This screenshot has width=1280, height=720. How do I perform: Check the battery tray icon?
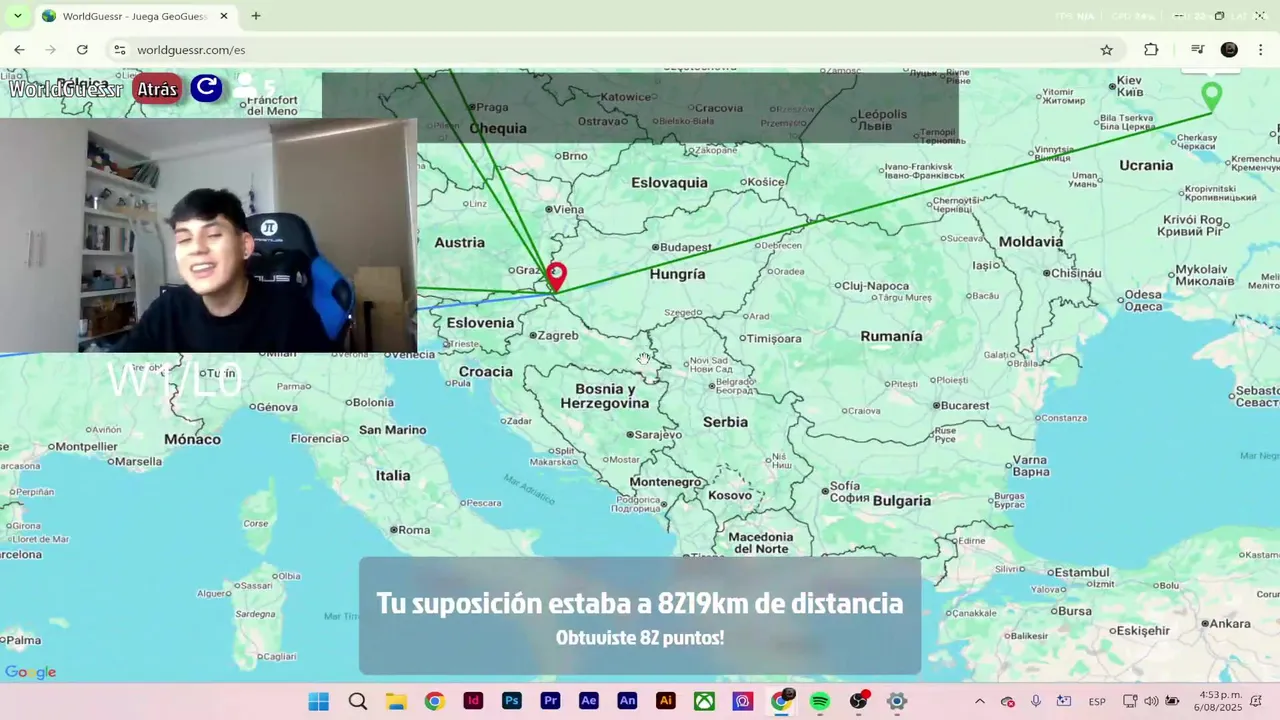point(1172,701)
